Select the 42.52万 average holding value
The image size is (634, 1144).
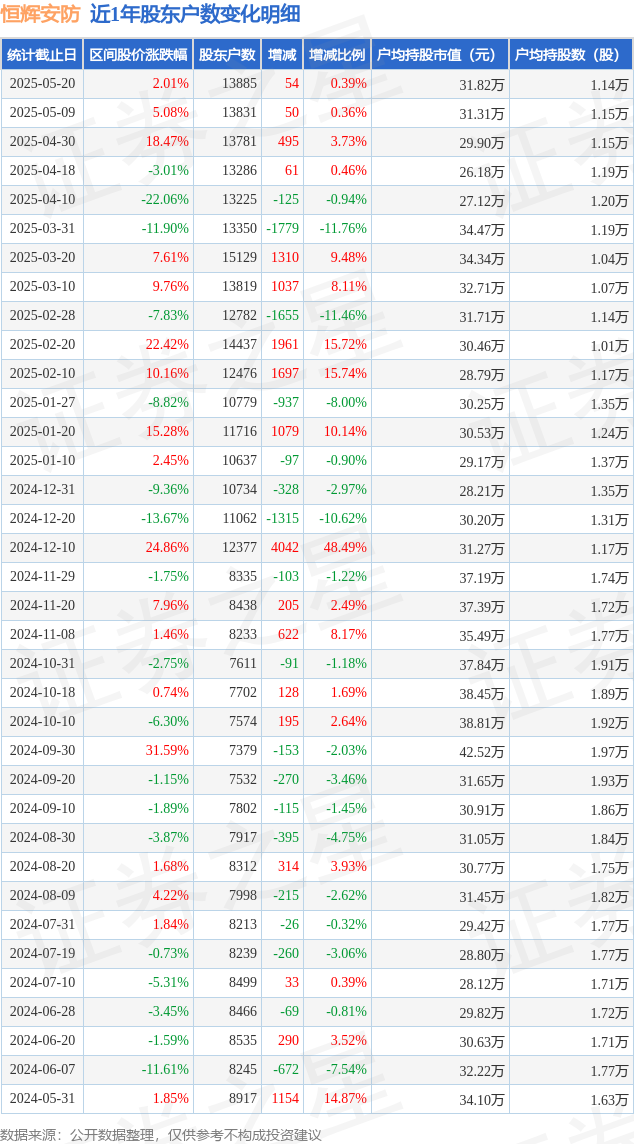pyautogui.click(x=482, y=751)
